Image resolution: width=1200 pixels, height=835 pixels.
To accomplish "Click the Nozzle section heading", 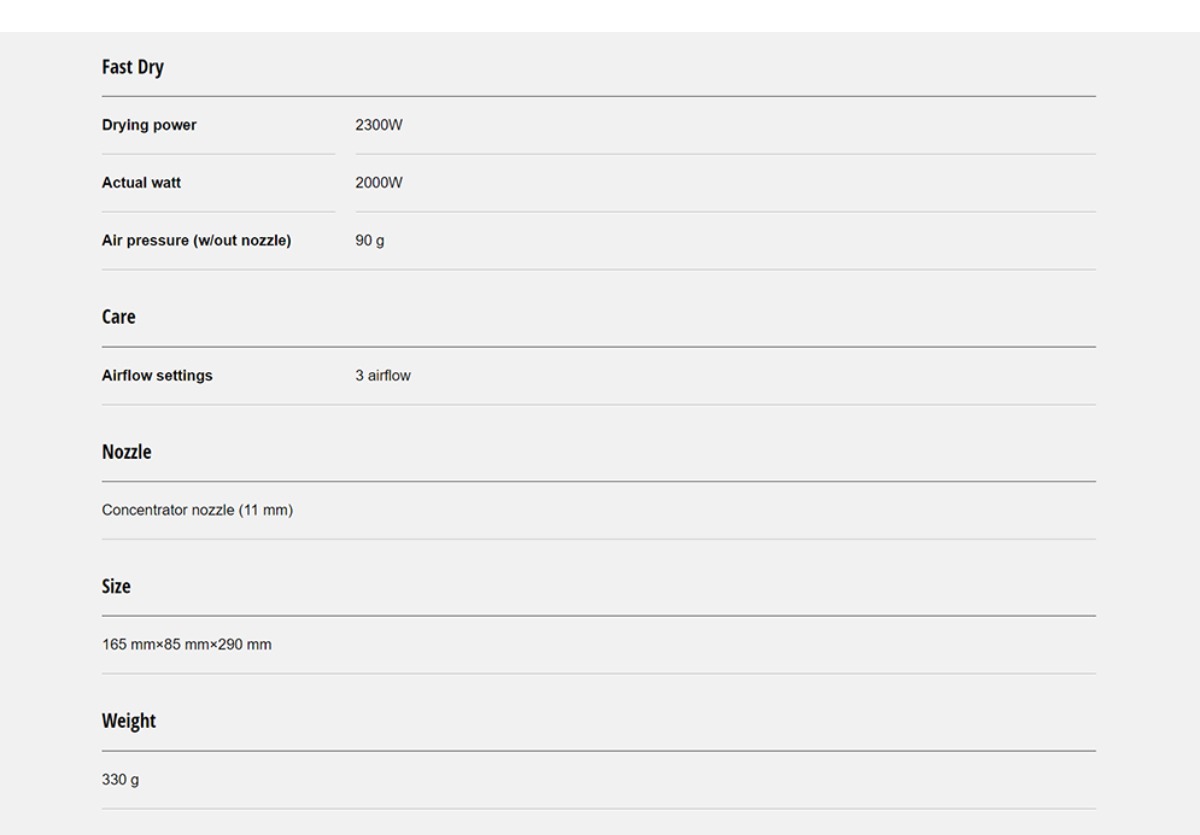I will click(x=126, y=452).
